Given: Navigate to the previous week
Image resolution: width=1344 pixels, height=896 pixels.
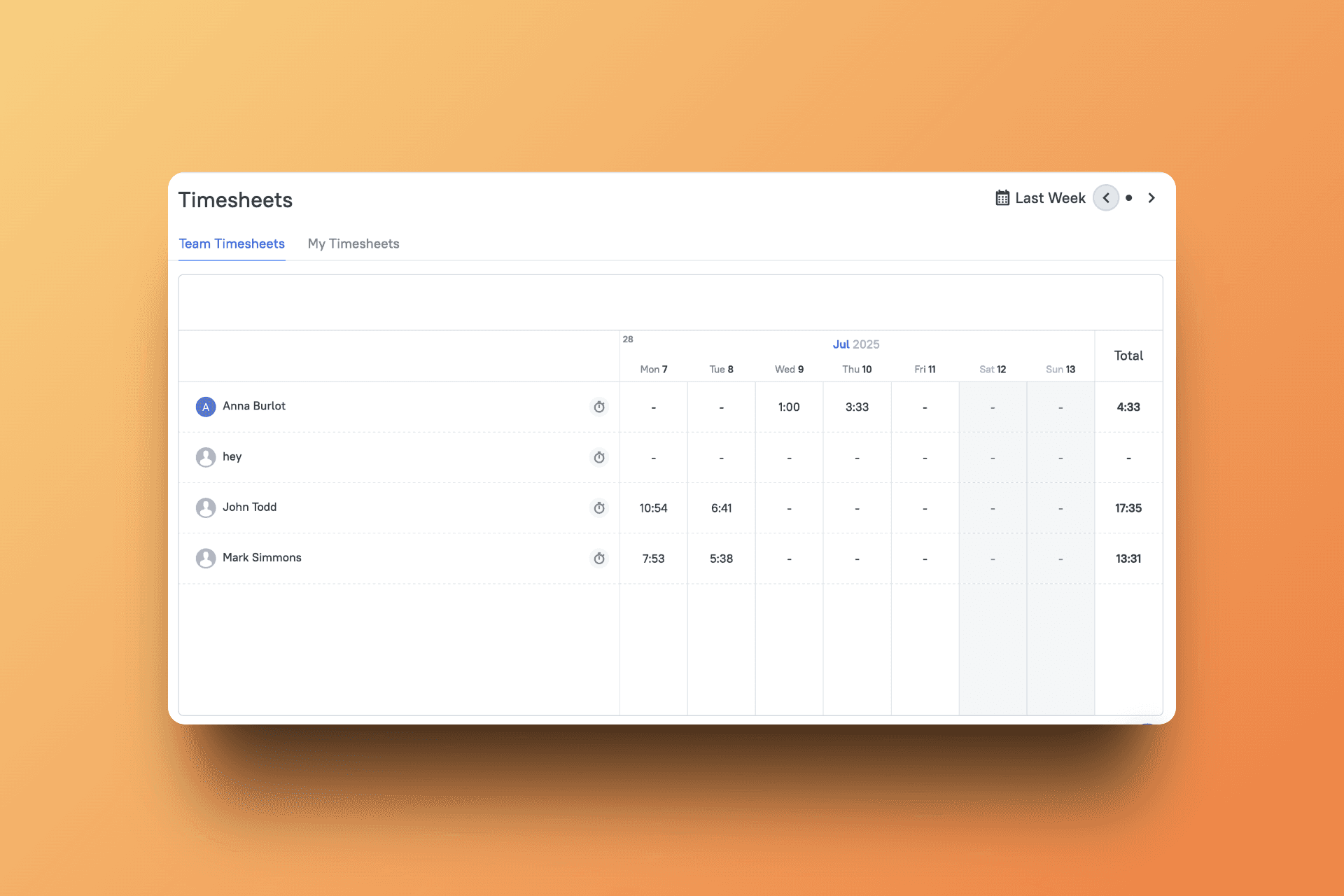Looking at the screenshot, I should (1106, 198).
